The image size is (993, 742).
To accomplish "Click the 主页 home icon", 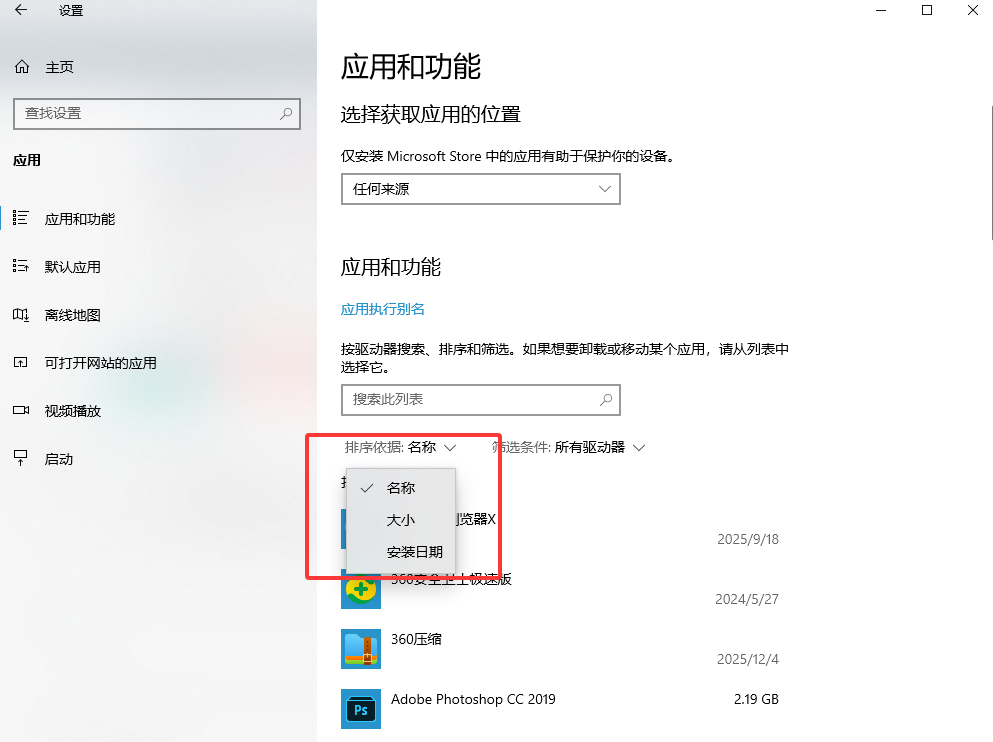I will tap(21, 67).
